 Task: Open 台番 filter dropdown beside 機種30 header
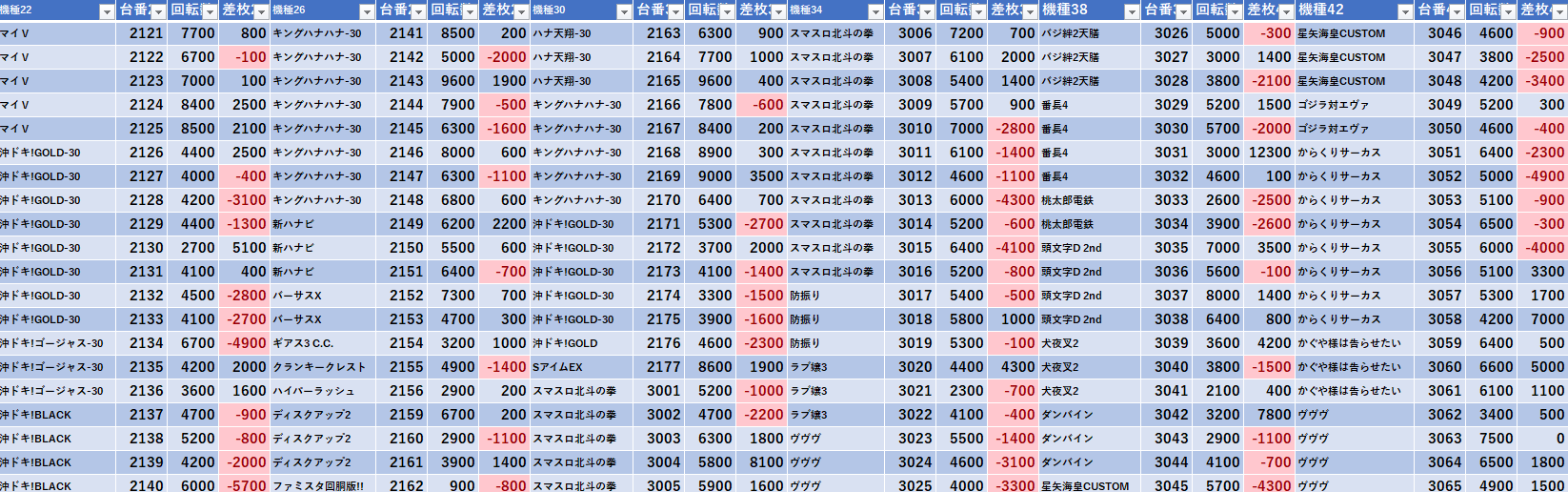pyautogui.click(x=675, y=11)
